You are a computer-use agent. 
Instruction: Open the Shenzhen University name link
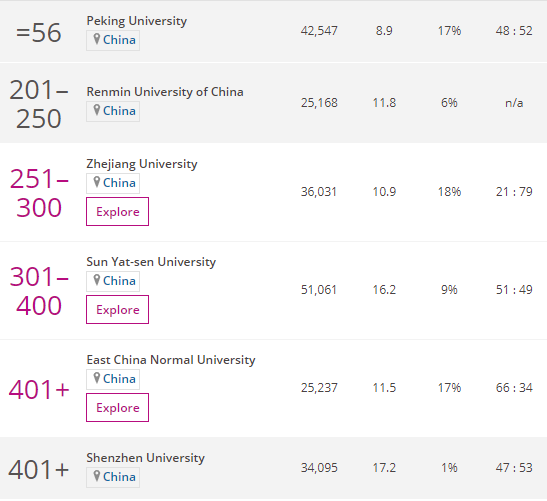tap(145, 458)
